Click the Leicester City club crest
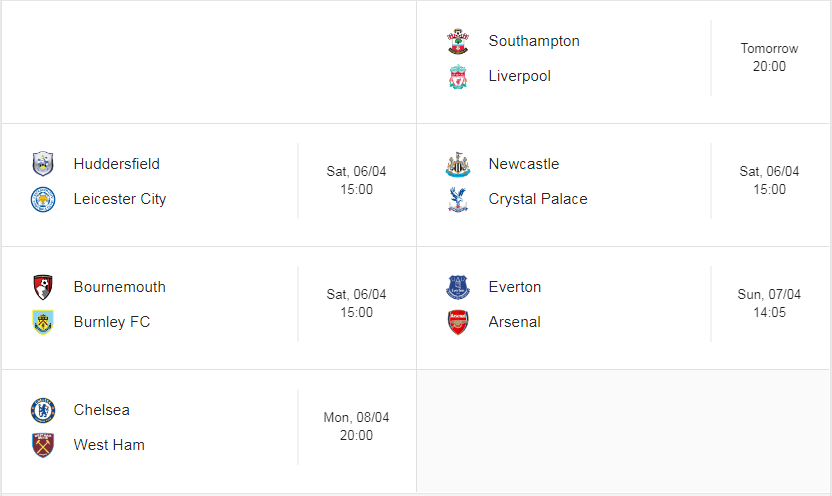Screen dimensions: 832x496 click(x=43, y=199)
